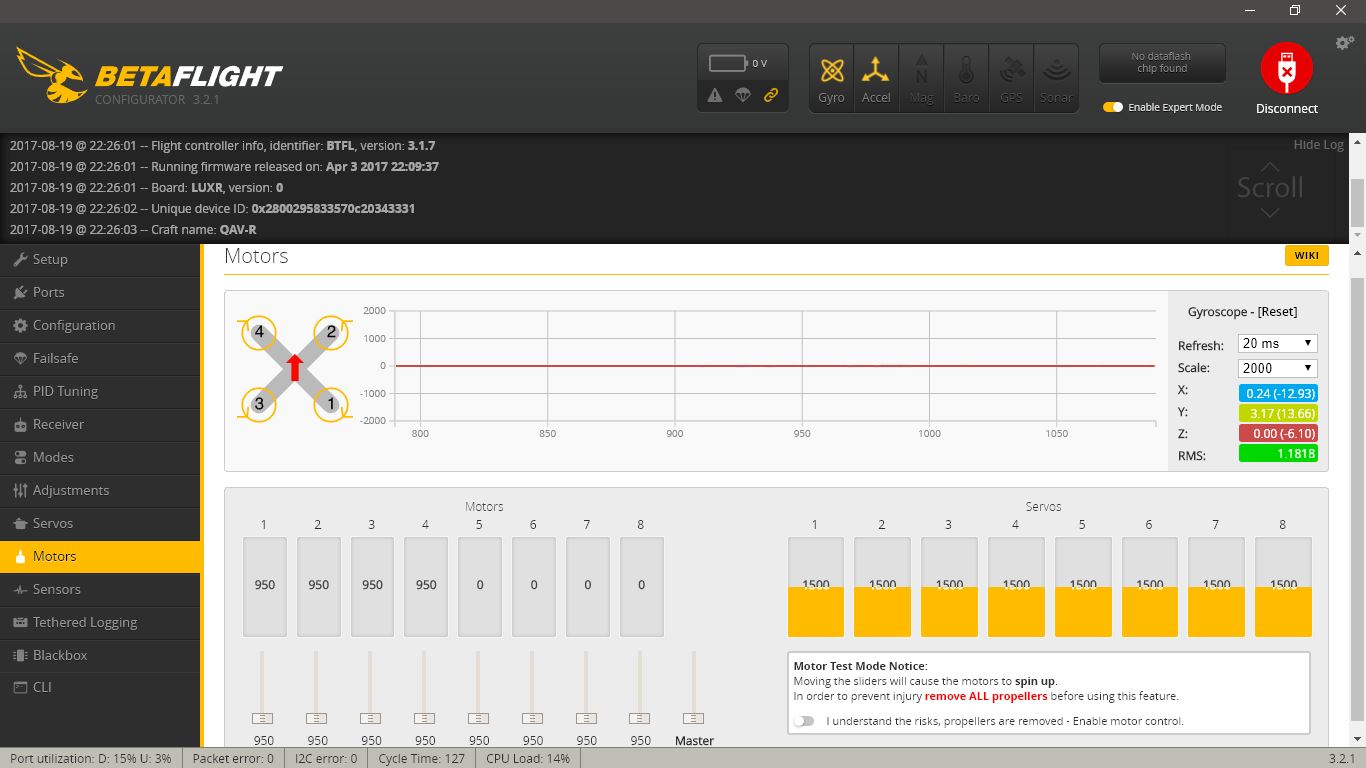Open the PID Tuning tab
1366x768 pixels.
pyautogui.click(x=100, y=391)
